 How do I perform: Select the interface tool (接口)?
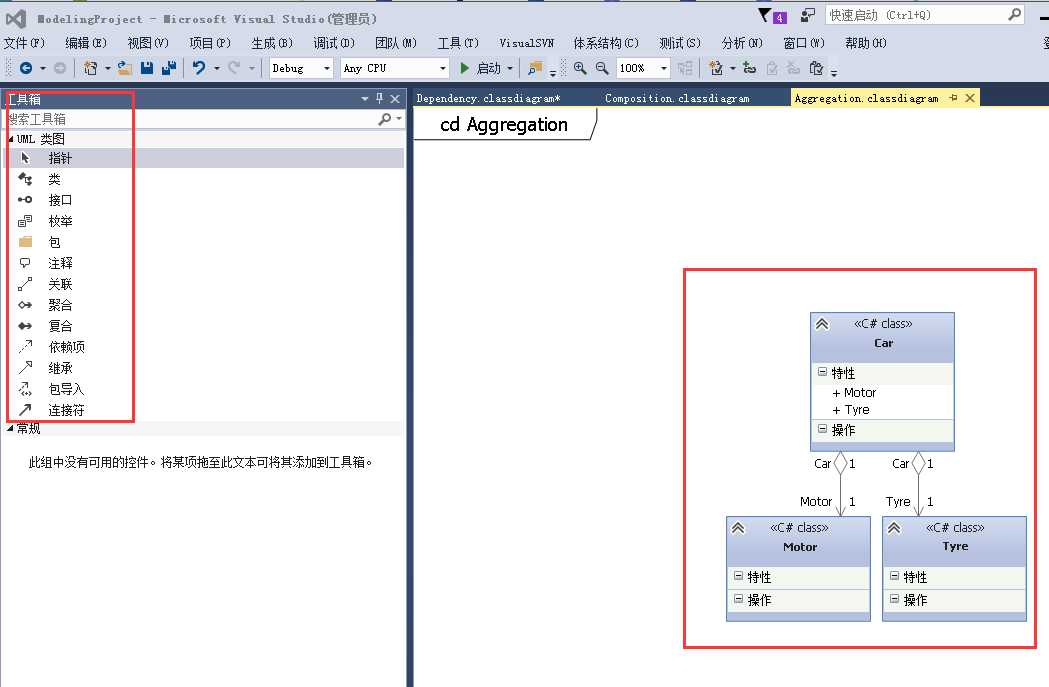[x=203, y=200]
